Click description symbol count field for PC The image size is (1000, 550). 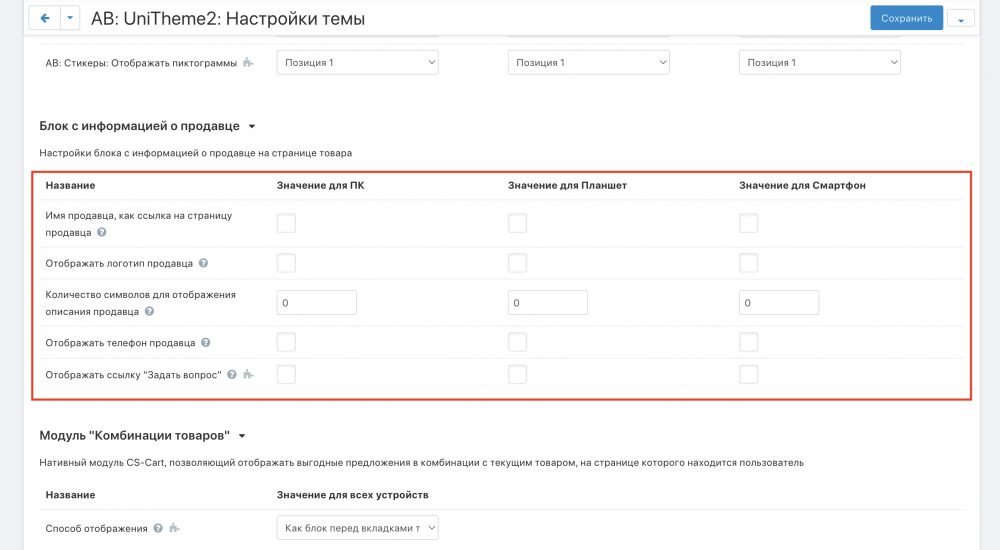pos(316,303)
